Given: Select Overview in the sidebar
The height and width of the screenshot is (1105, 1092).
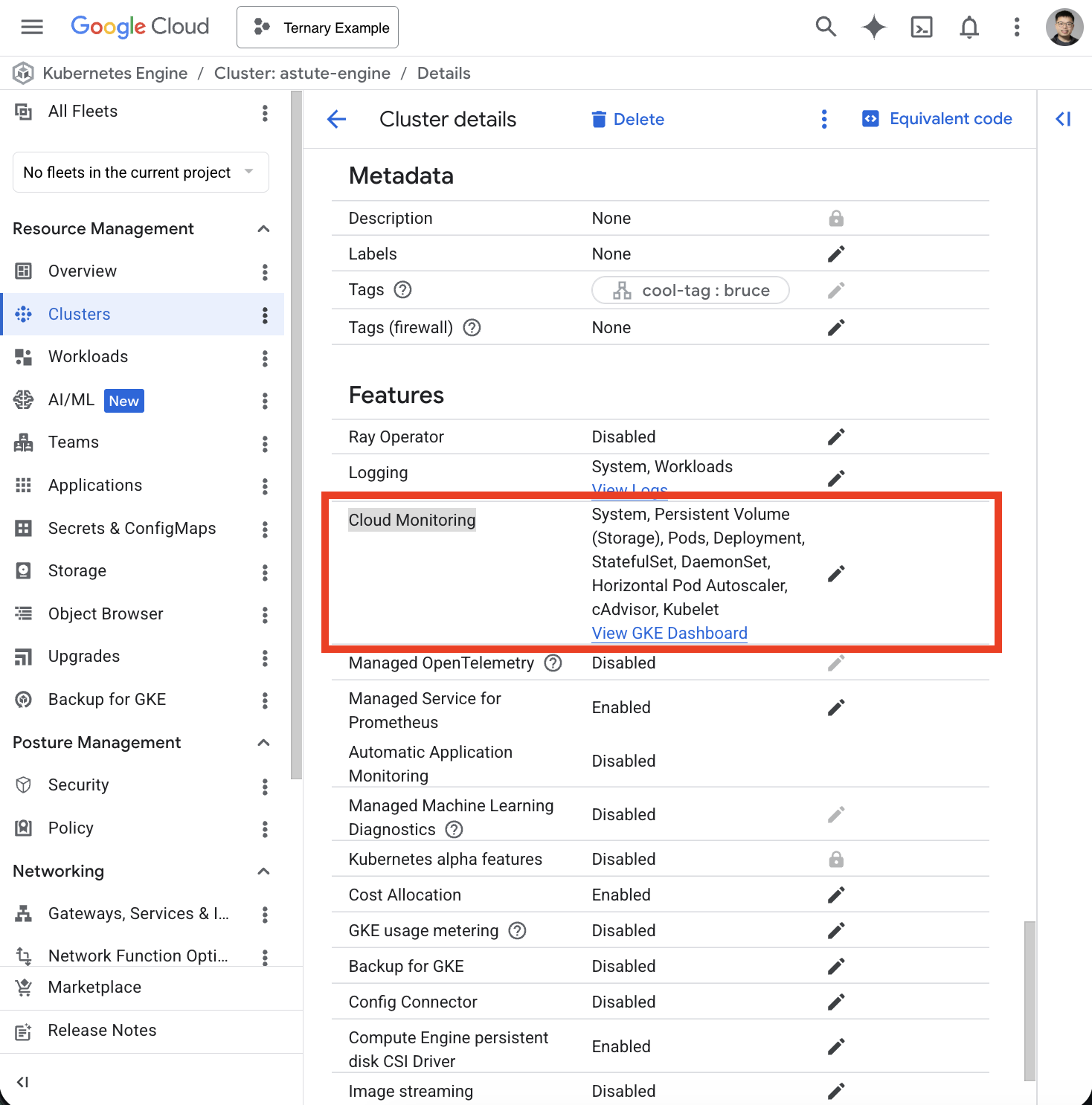Looking at the screenshot, I should [x=82, y=271].
